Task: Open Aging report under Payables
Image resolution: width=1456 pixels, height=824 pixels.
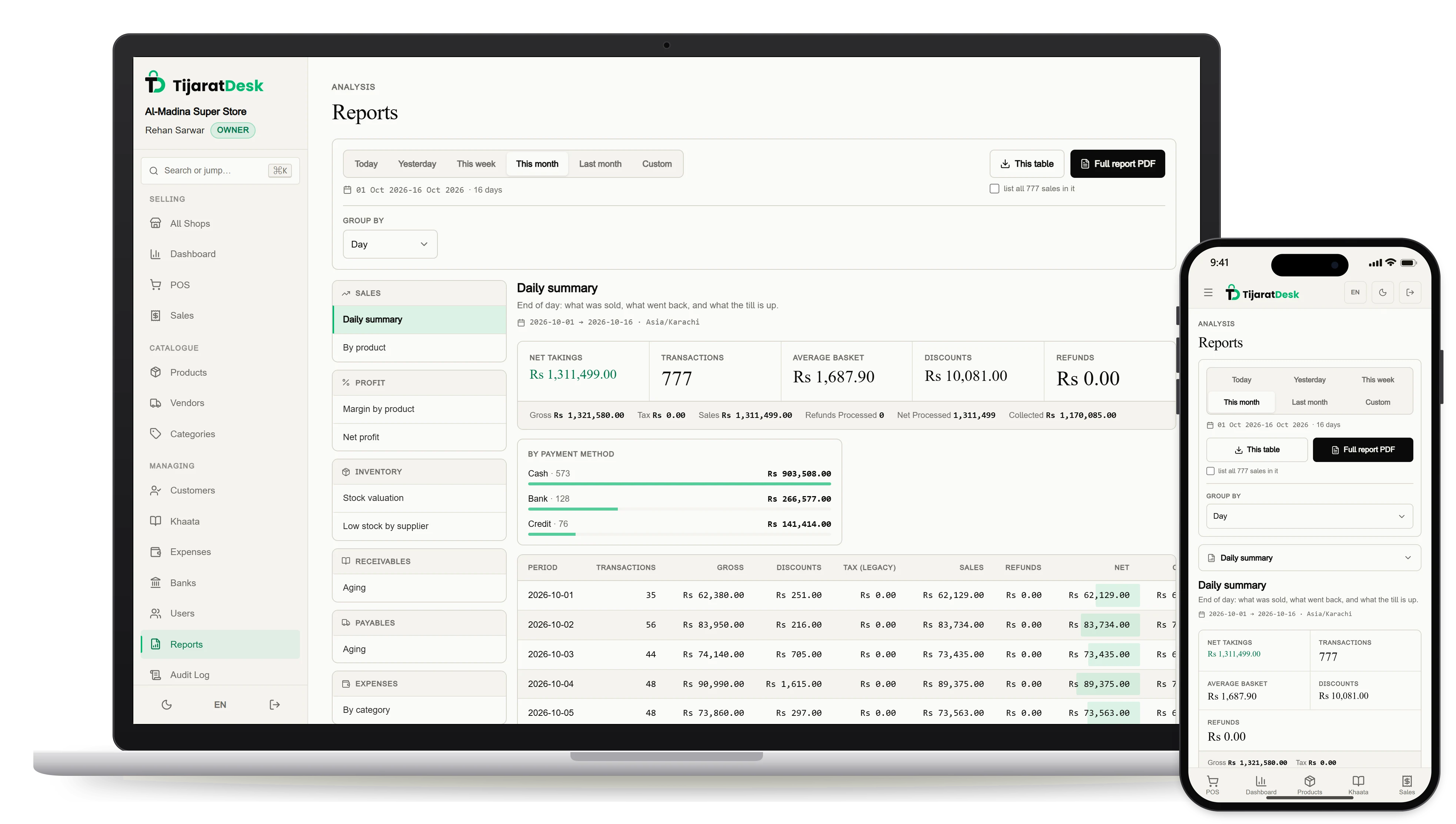Action: (x=419, y=650)
